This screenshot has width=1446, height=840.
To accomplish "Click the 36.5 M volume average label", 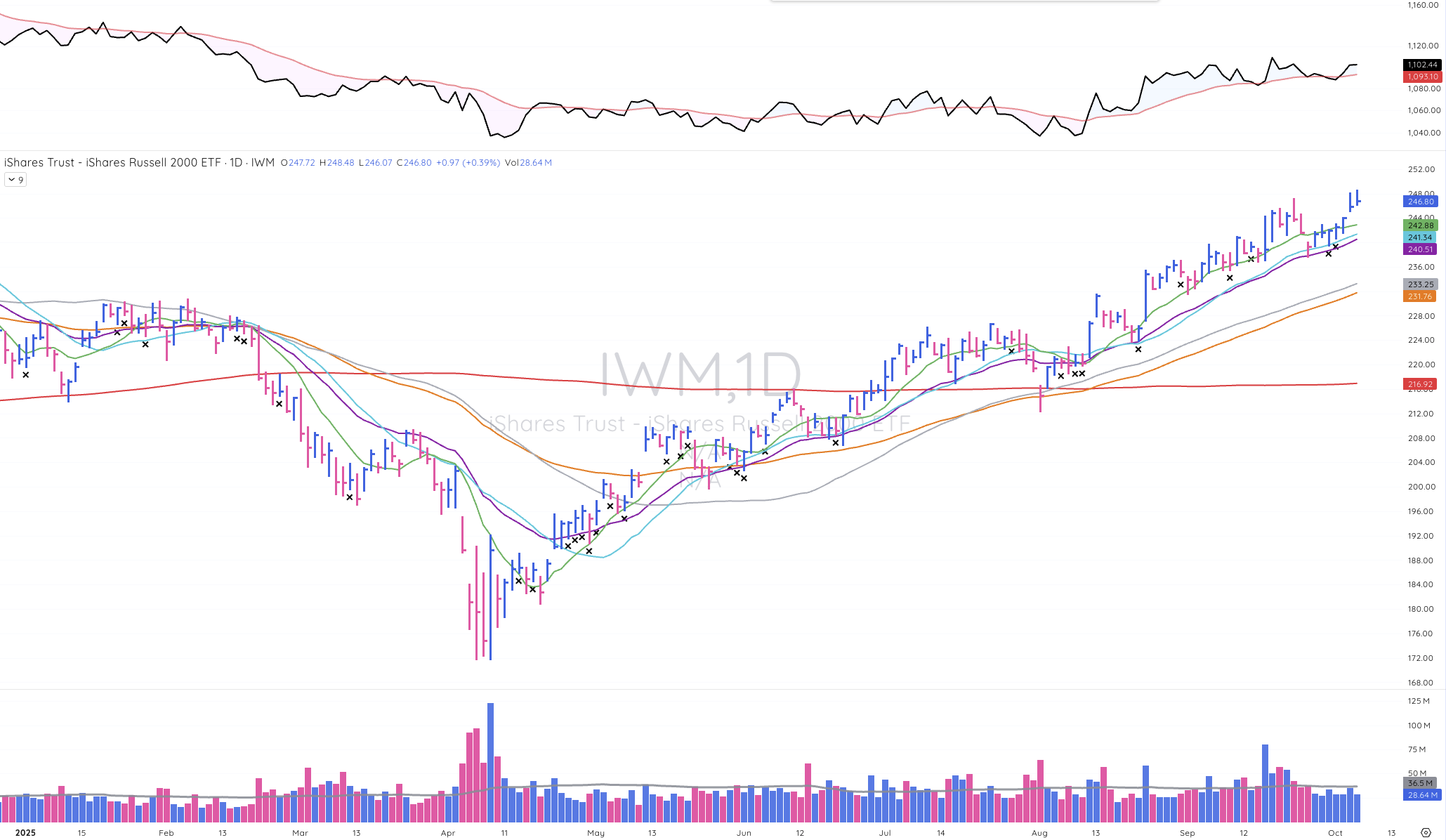I will 1420,783.
